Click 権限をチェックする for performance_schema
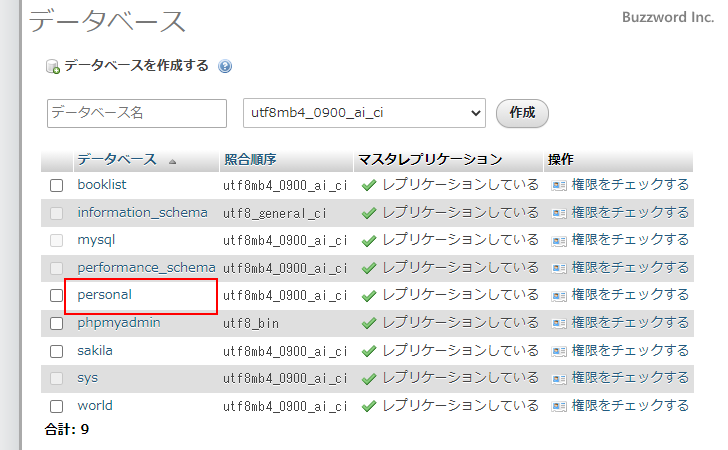728x450 pixels. point(630,267)
